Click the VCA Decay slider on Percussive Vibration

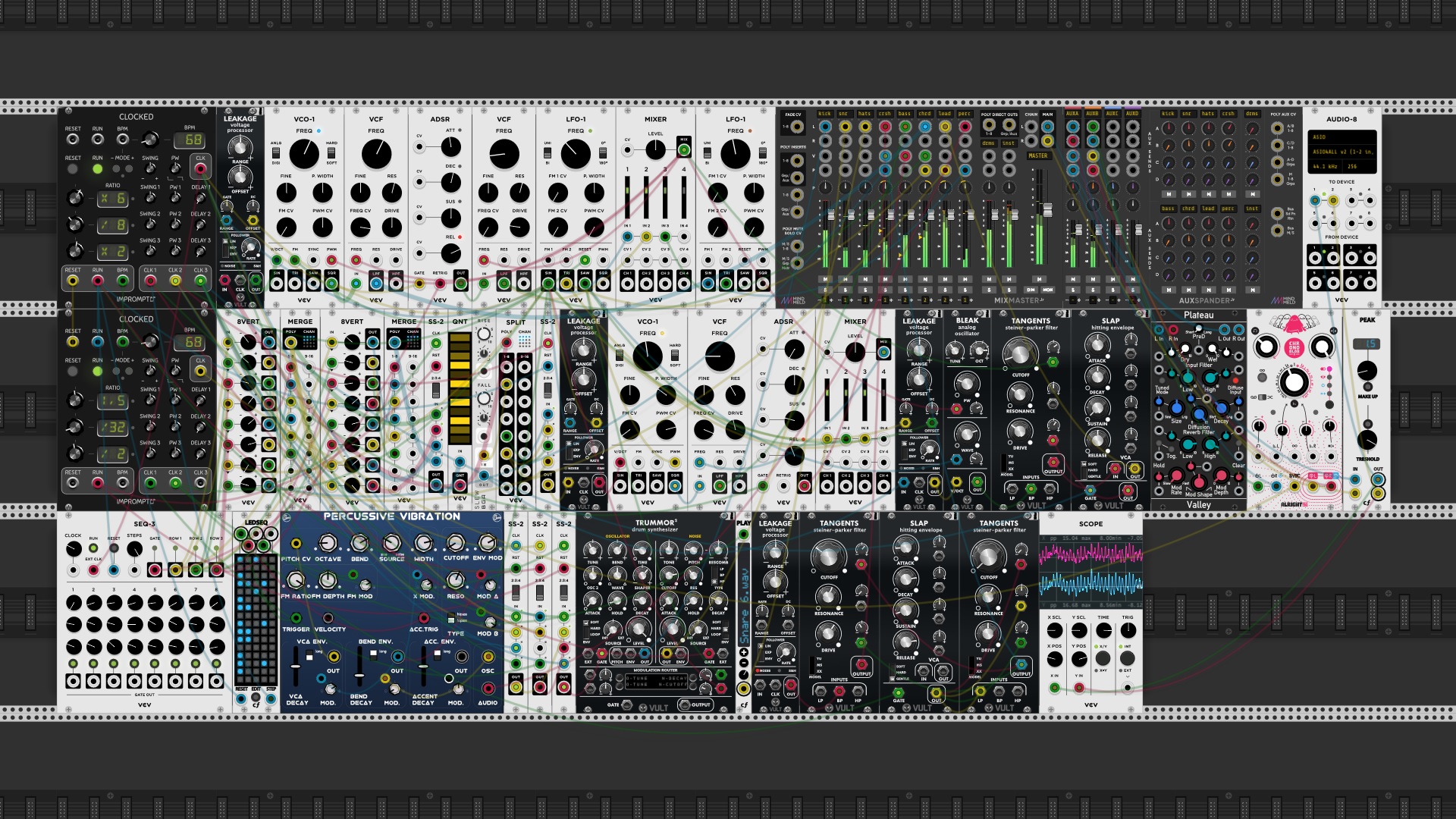(x=296, y=667)
